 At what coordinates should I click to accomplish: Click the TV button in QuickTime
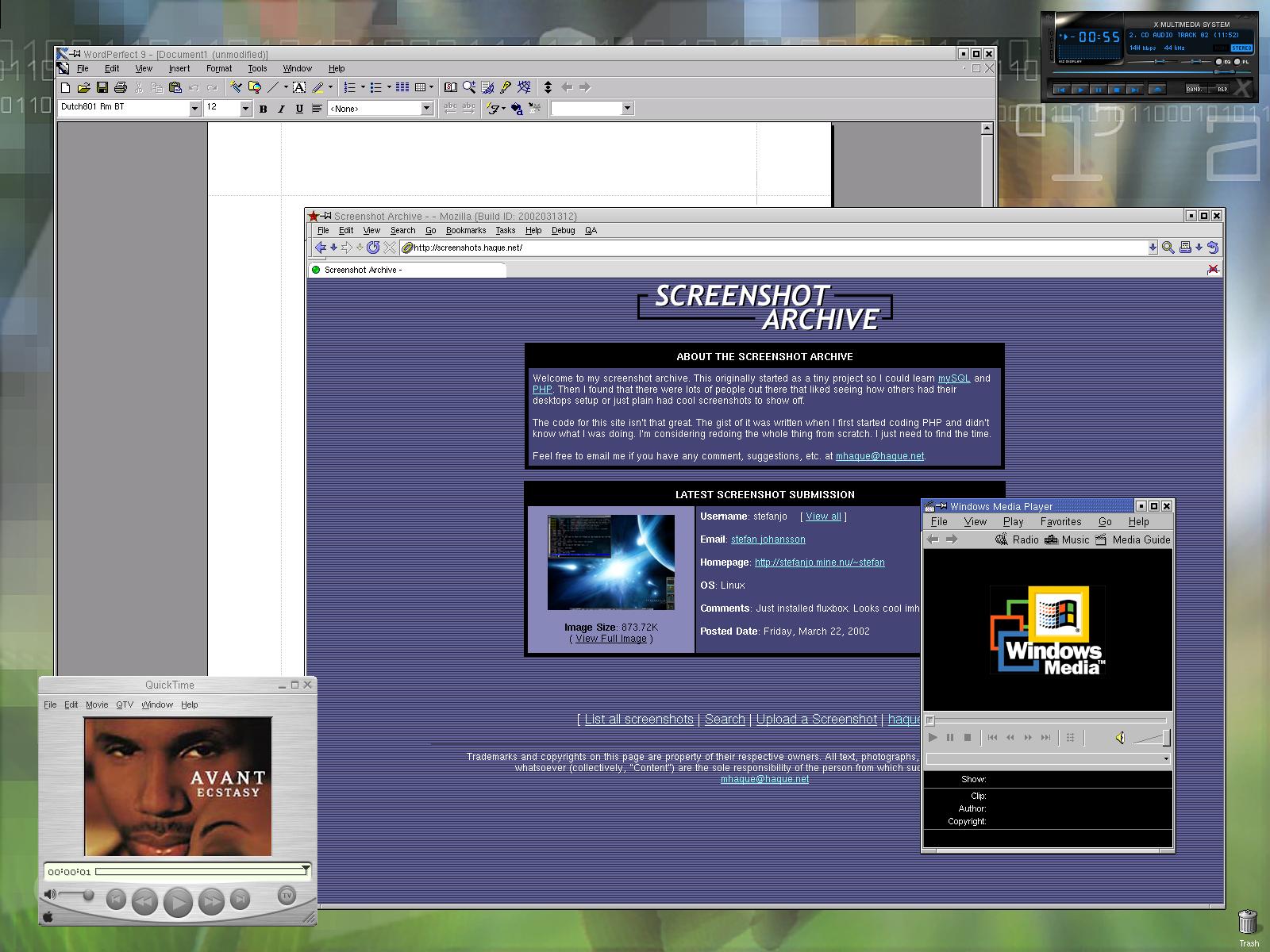pos(287,896)
